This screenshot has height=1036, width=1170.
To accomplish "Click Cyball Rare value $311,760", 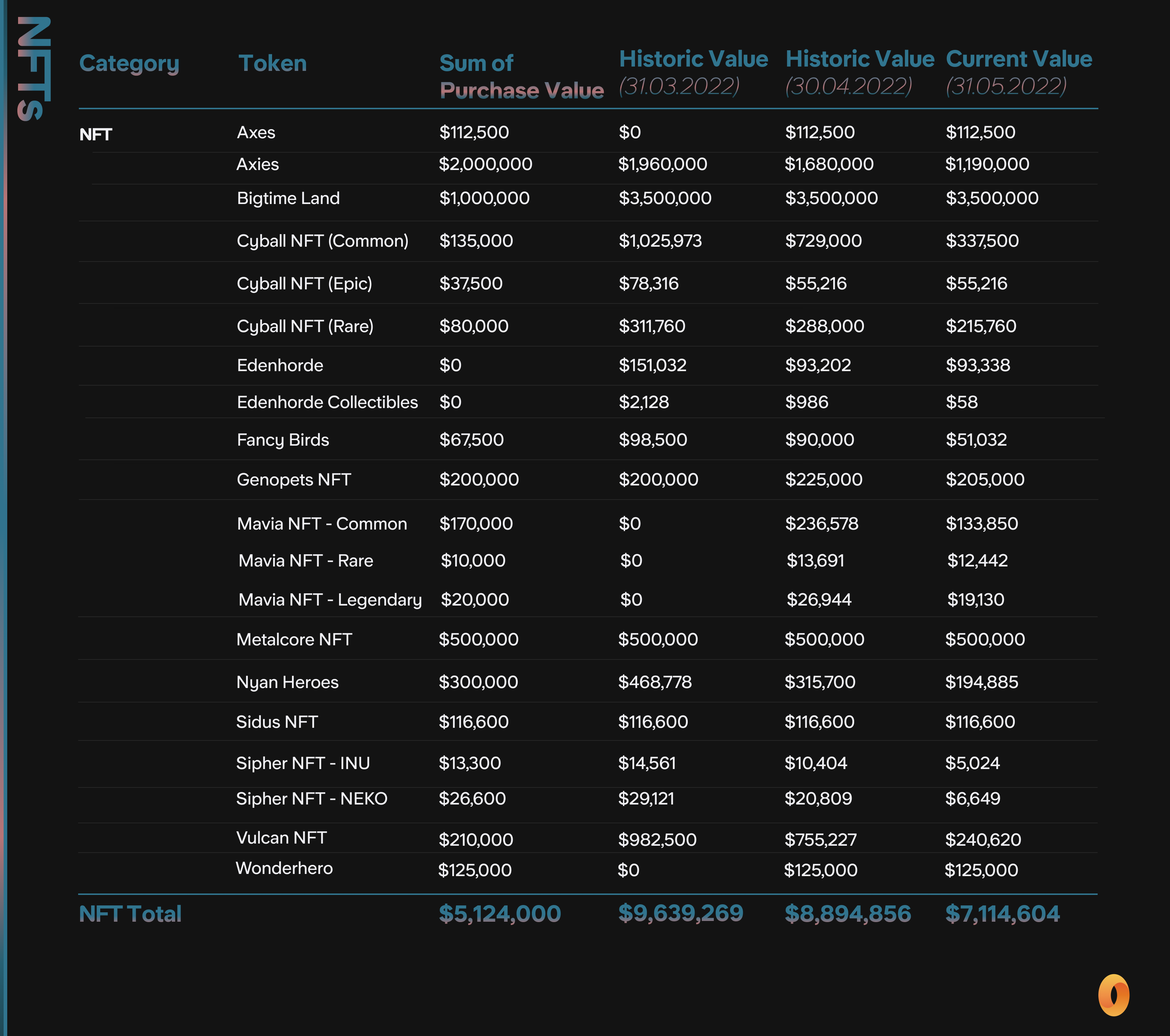I will [x=652, y=326].
